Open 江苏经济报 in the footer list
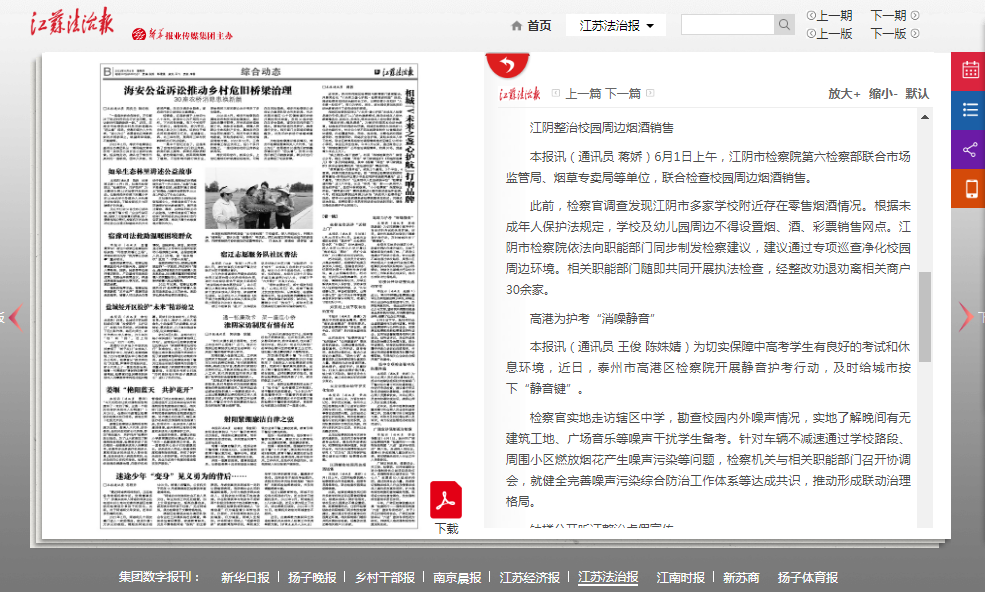 [x=530, y=578]
